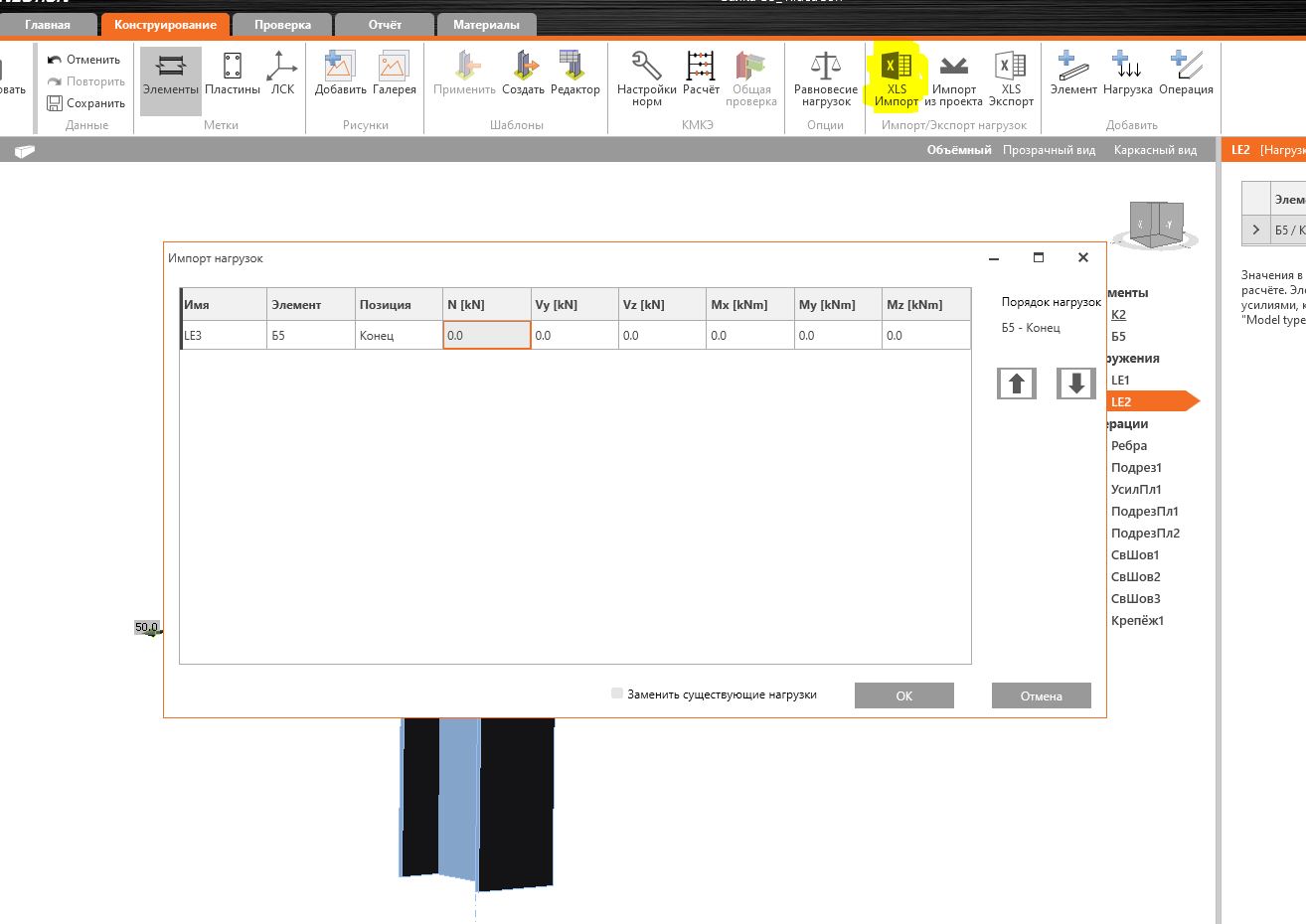Screen dimensions: 1306x924
Task: Click the Vy [kN] value cell
Action: 574,335
